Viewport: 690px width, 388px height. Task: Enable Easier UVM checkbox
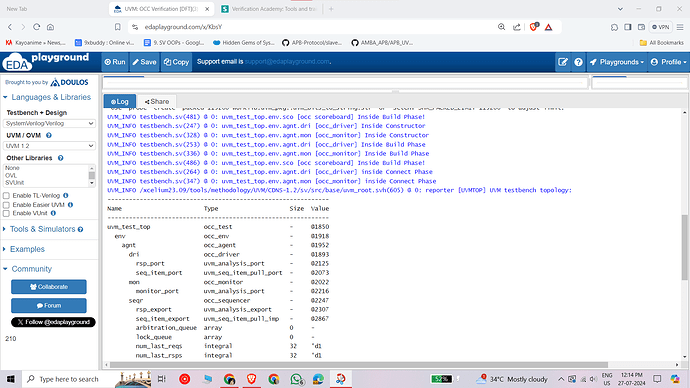[6, 205]
